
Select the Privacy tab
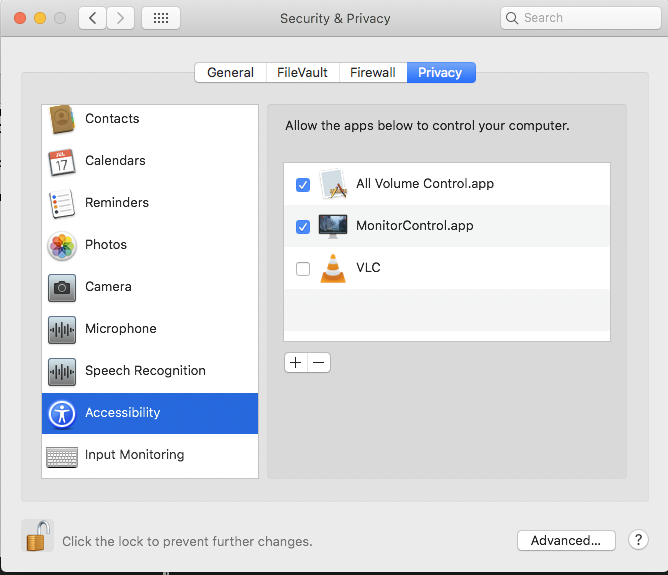coord(441,72)
